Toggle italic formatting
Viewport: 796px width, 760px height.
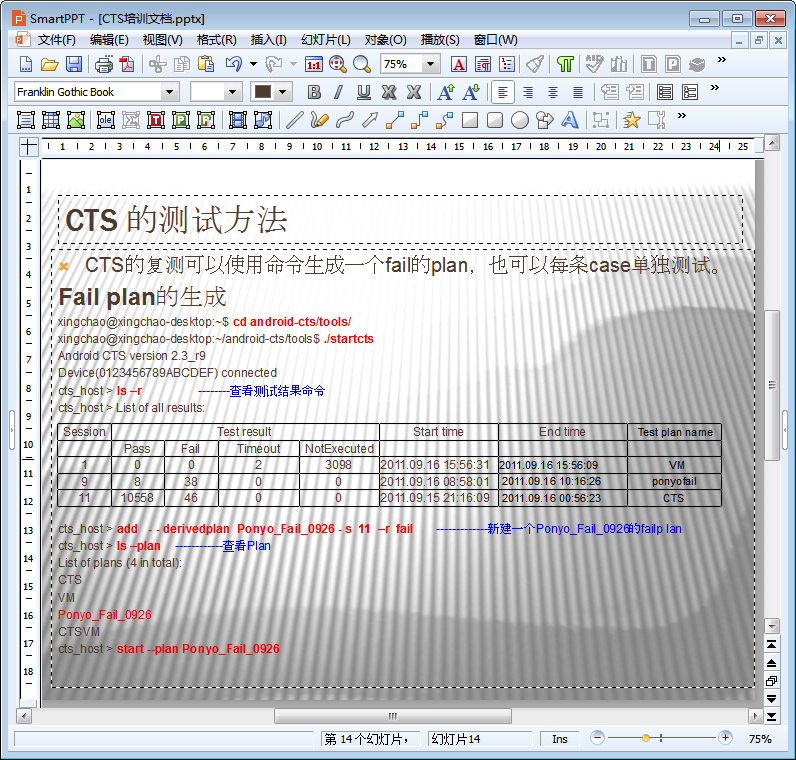tap(339, 92)
